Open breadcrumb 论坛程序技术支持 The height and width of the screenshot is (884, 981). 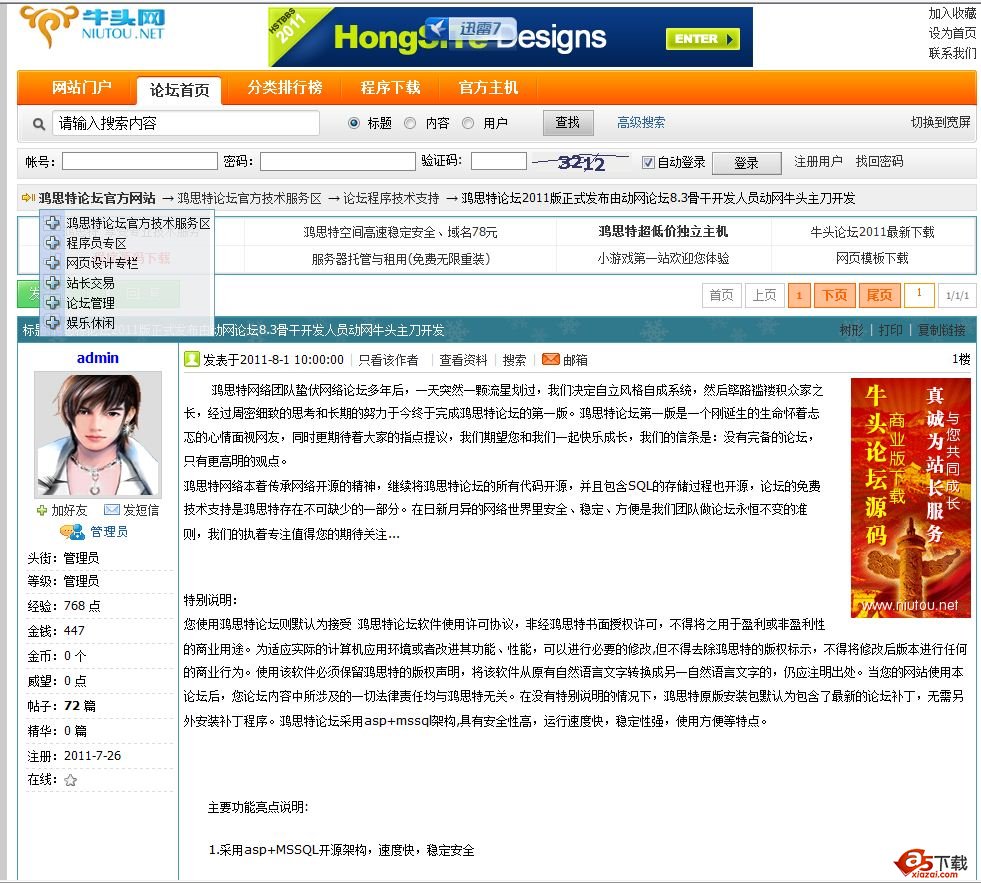point(391,198)
